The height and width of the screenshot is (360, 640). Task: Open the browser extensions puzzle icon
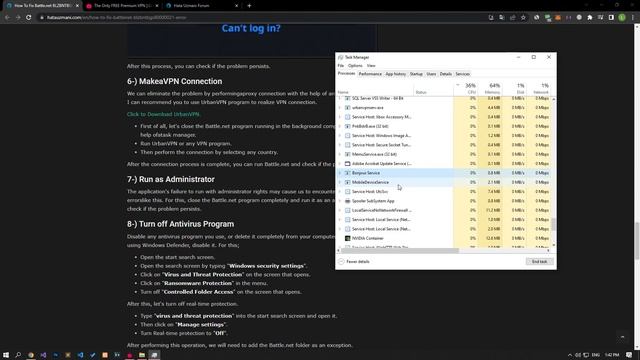point(590,18)
